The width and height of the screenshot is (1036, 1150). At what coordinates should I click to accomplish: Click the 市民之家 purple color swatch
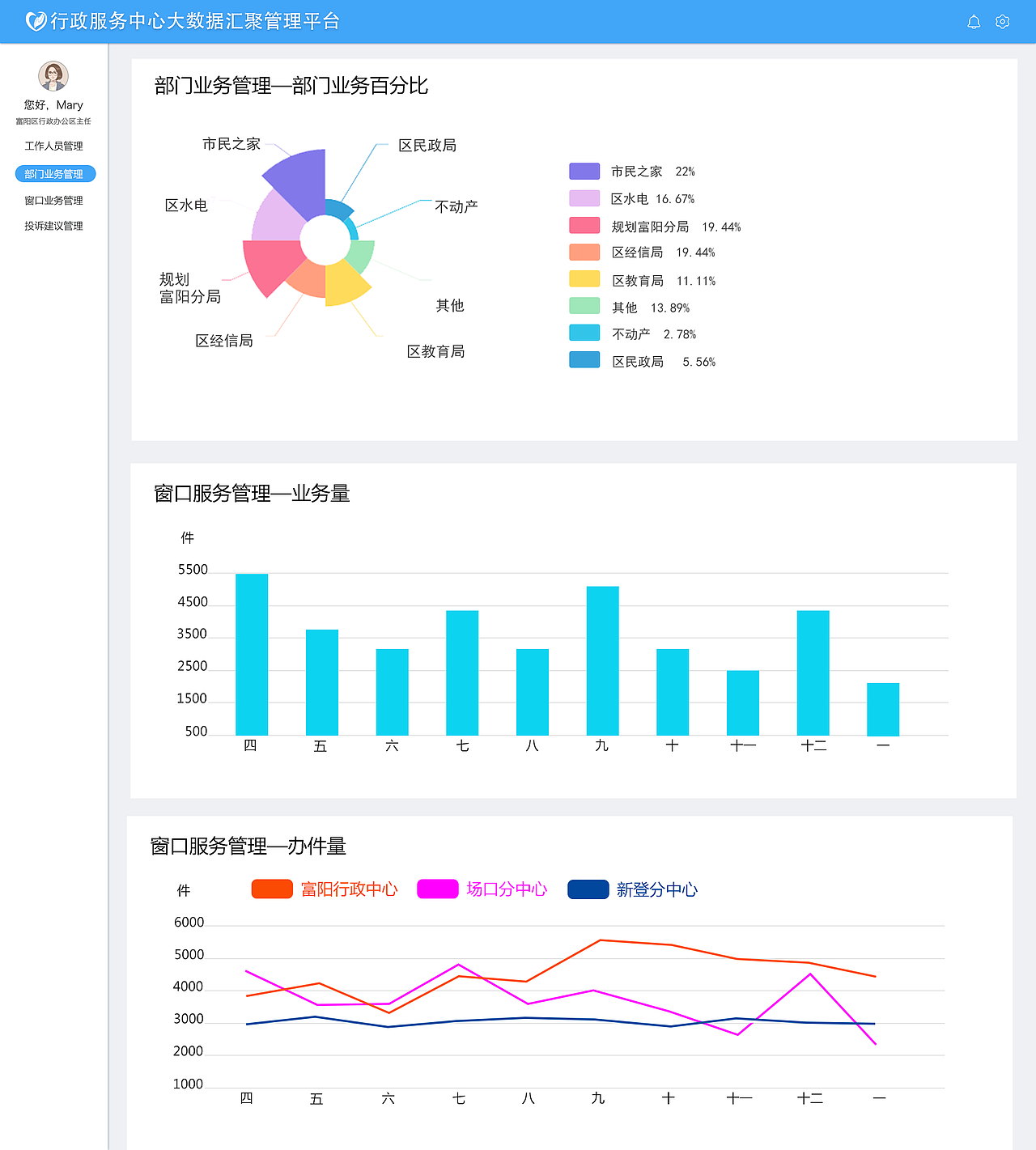coord(585,170)
